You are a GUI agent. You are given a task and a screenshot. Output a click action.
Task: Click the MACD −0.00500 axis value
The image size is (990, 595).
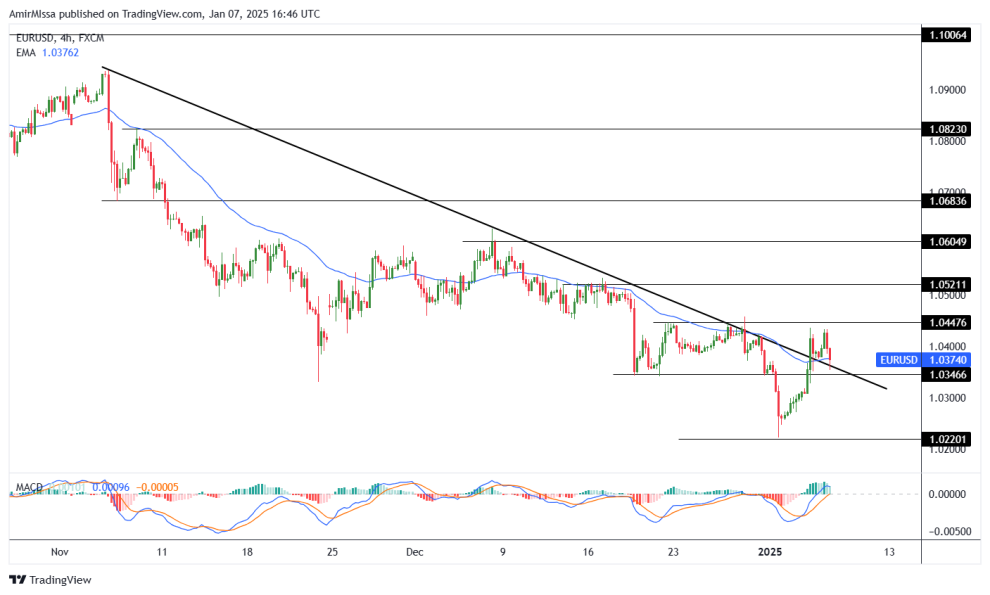click(948, 532)
